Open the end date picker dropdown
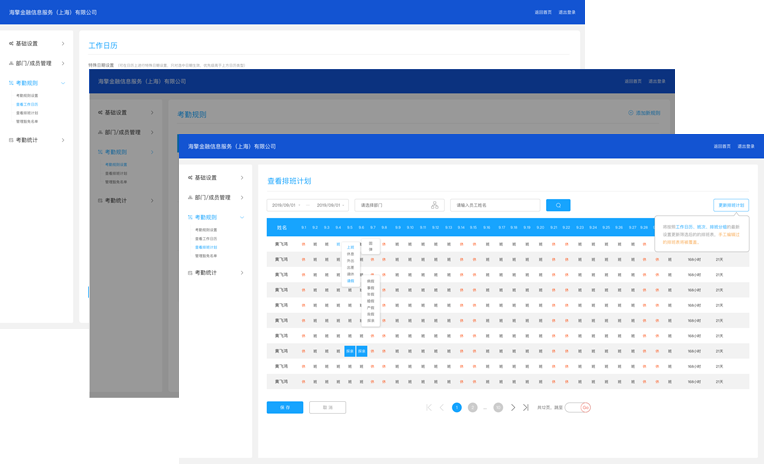Screen dimensions: 764x464 click(330, 205)
